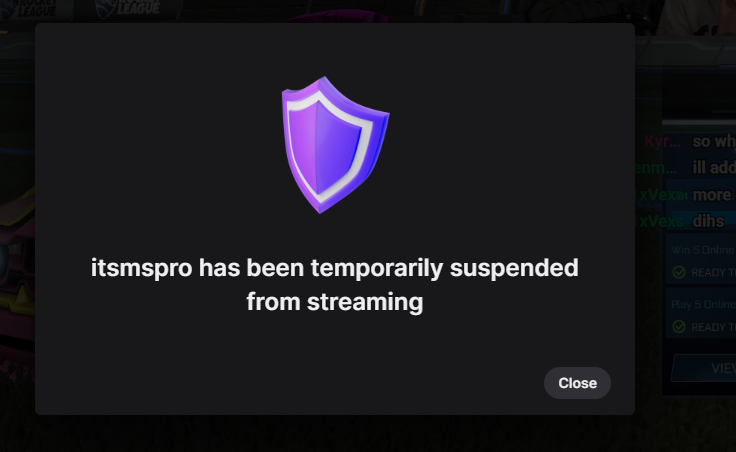Click the Close button in dialog
Image resolution: width=736 pixels, height=452 pixels.
[x=577, y=383]
